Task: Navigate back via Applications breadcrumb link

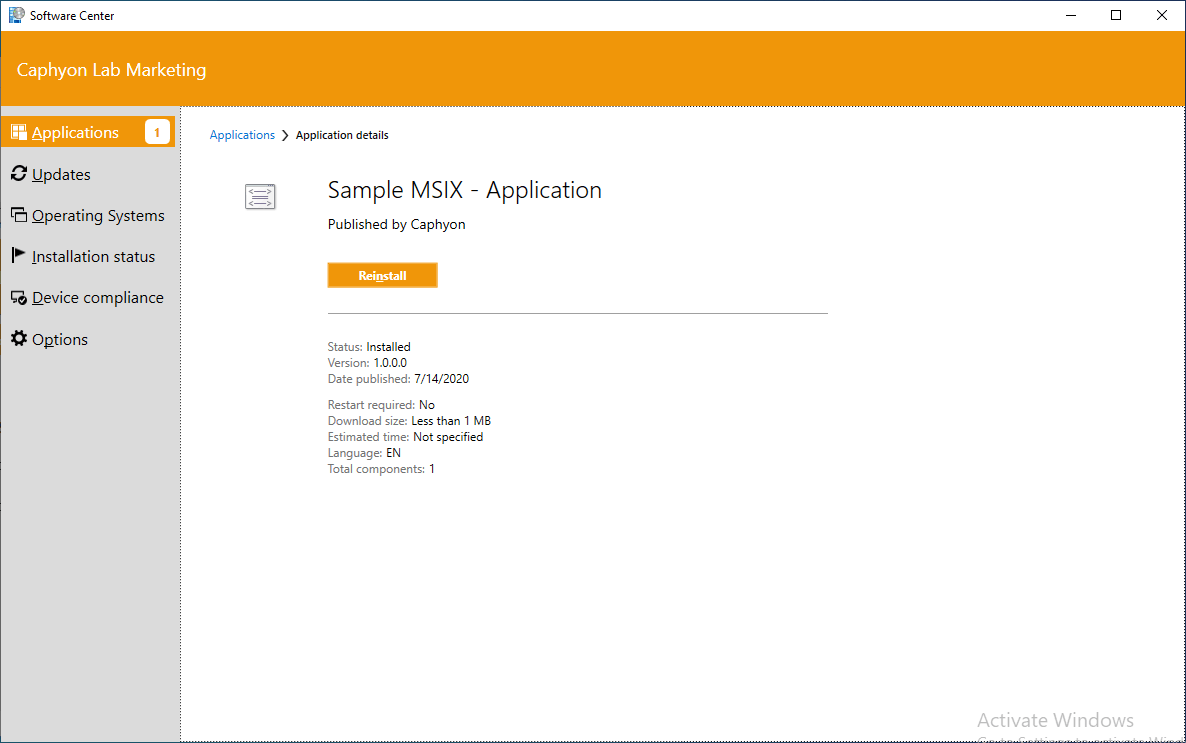Action: pos(242,135)
